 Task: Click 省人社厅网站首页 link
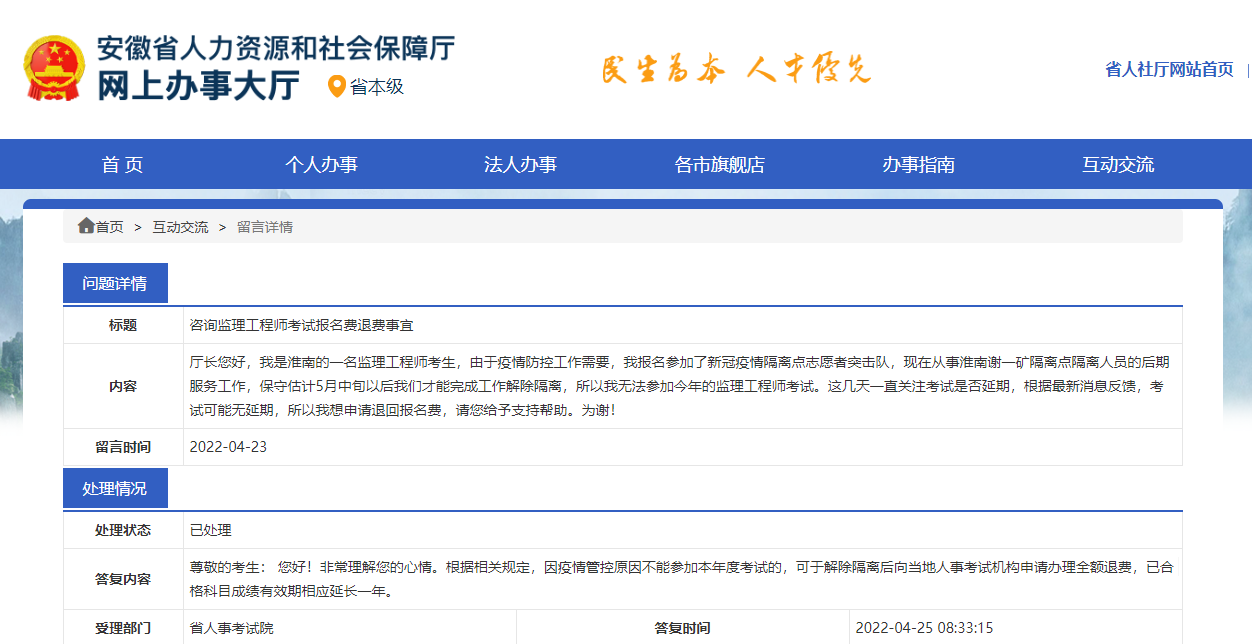point(1168,70)
